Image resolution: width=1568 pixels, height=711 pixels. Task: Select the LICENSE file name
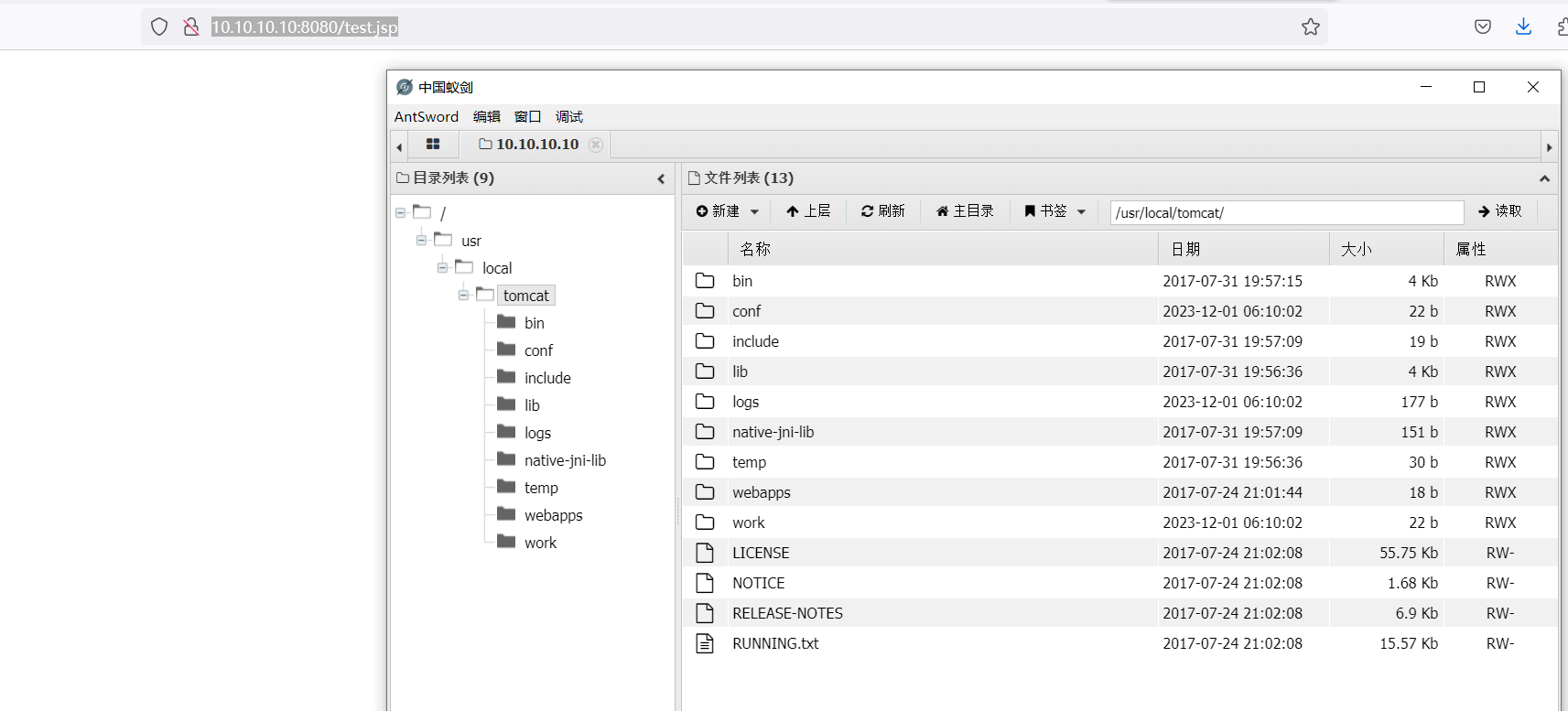tap(761, 553)
